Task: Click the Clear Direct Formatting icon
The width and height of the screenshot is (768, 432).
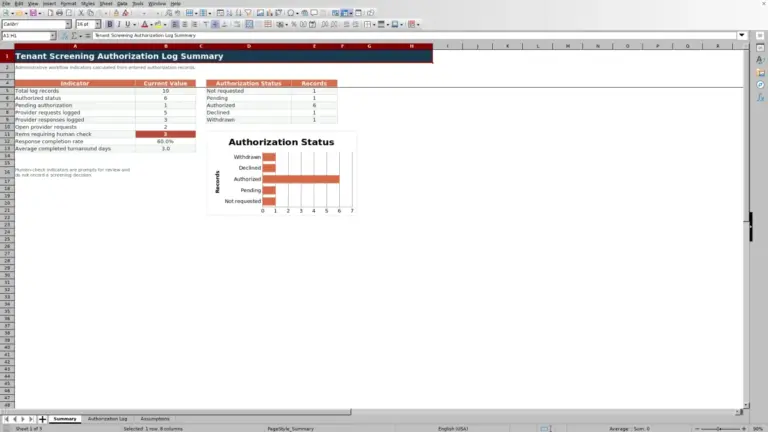Action: pos(125,13)
